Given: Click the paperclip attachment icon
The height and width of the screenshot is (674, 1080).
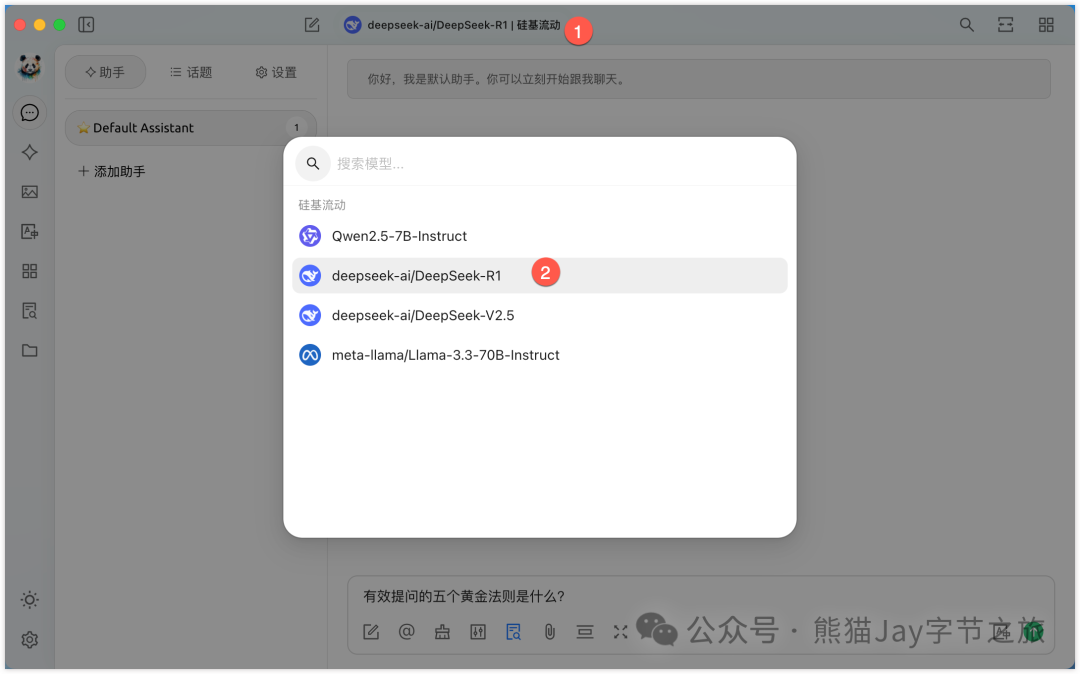Looking at the screenshot, I should coord(550,632).
